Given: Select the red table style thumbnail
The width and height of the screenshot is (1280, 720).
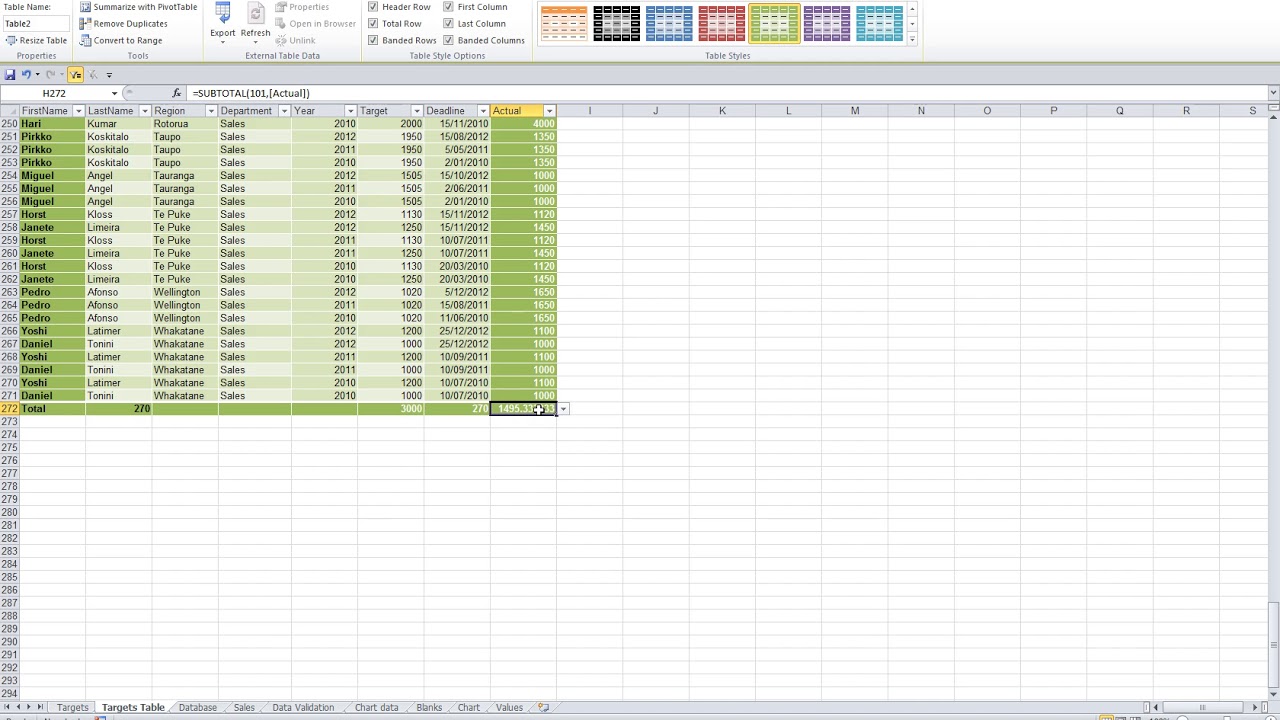Looking at the screenshot, I should pos(721,23).
